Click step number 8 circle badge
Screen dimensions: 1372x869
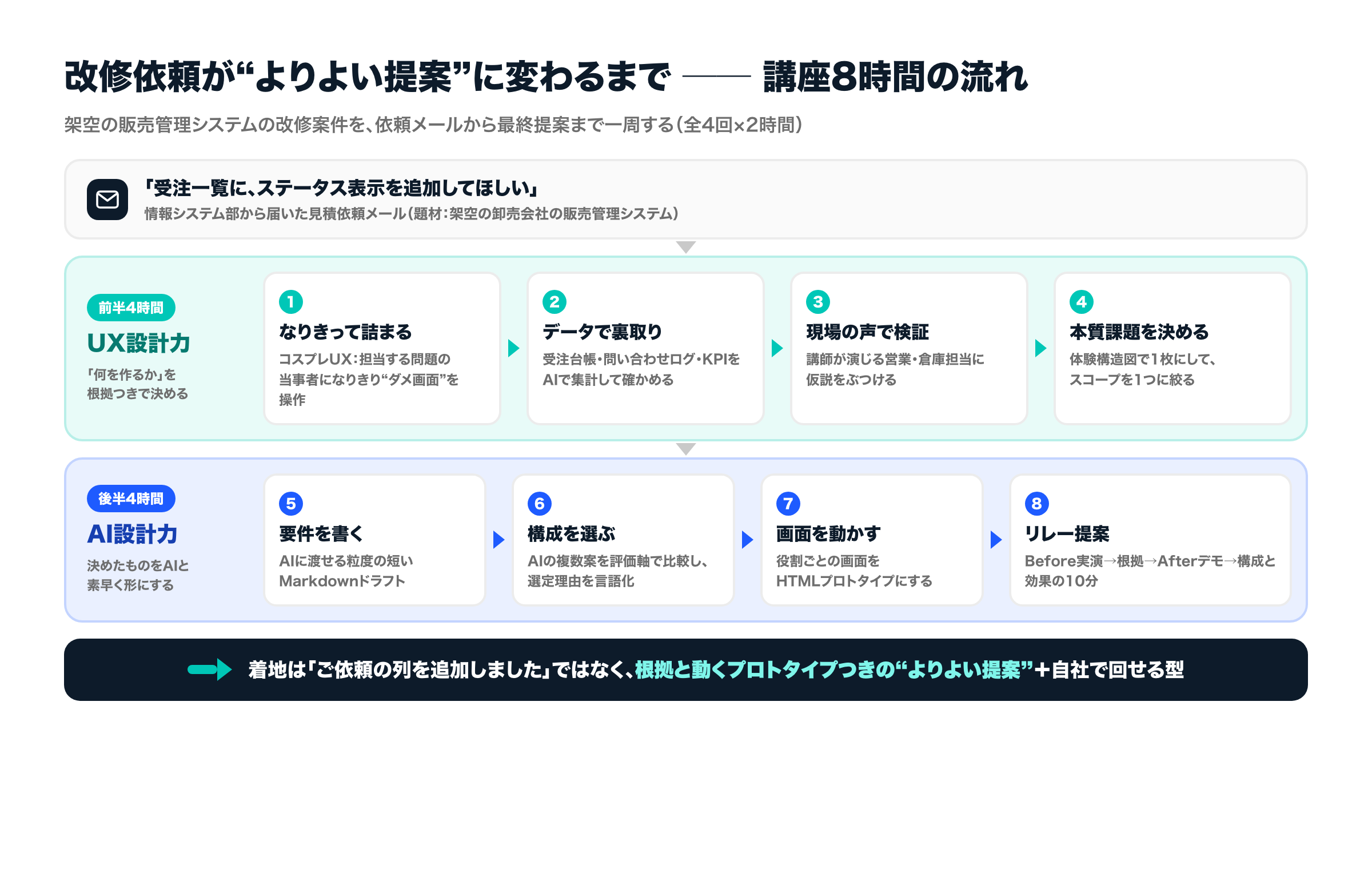pos(1037,504)
